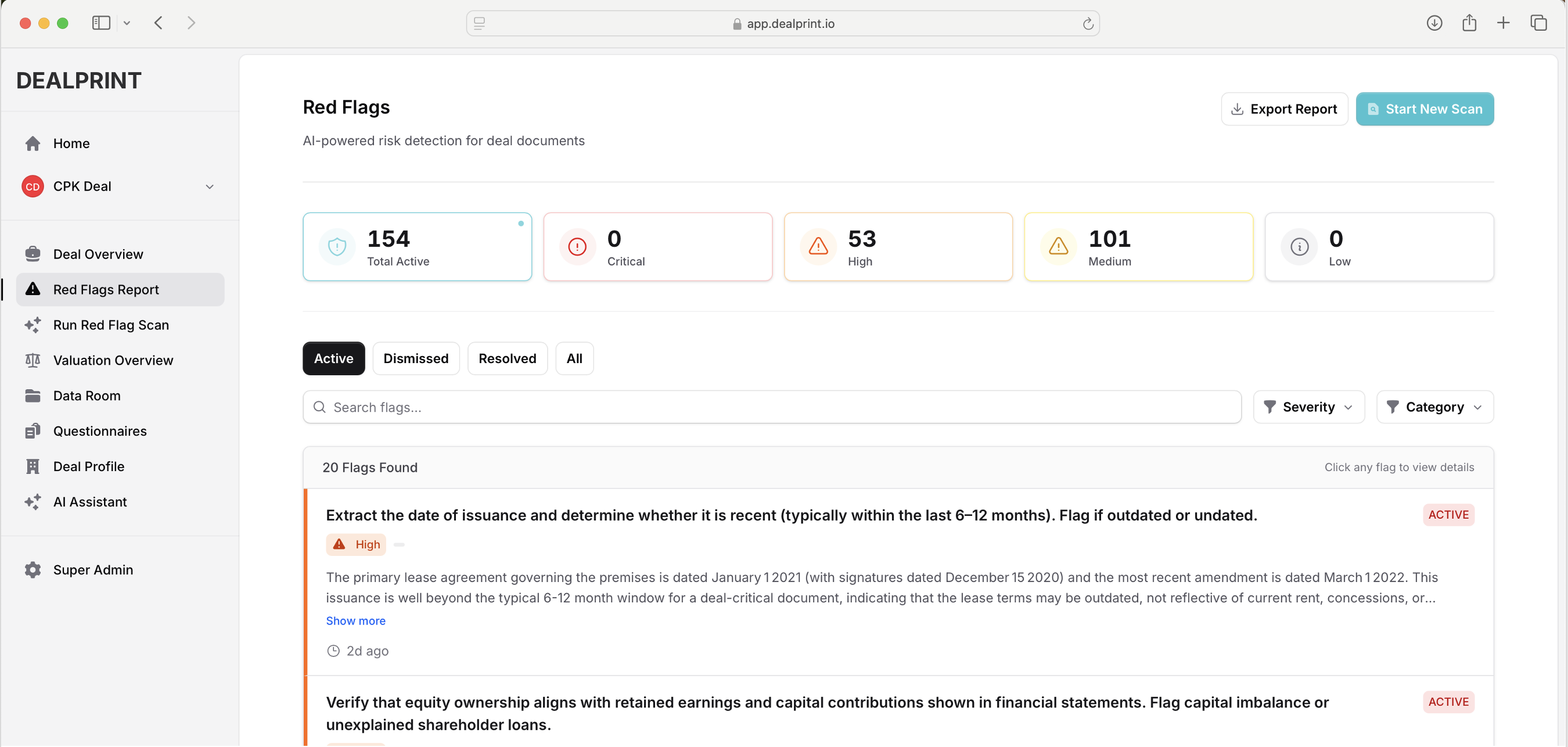Screen dimensions: 1568x747
Task: Click the Red Flags Report warning icon
Action: pyautogui.click(x=33, y=289)
